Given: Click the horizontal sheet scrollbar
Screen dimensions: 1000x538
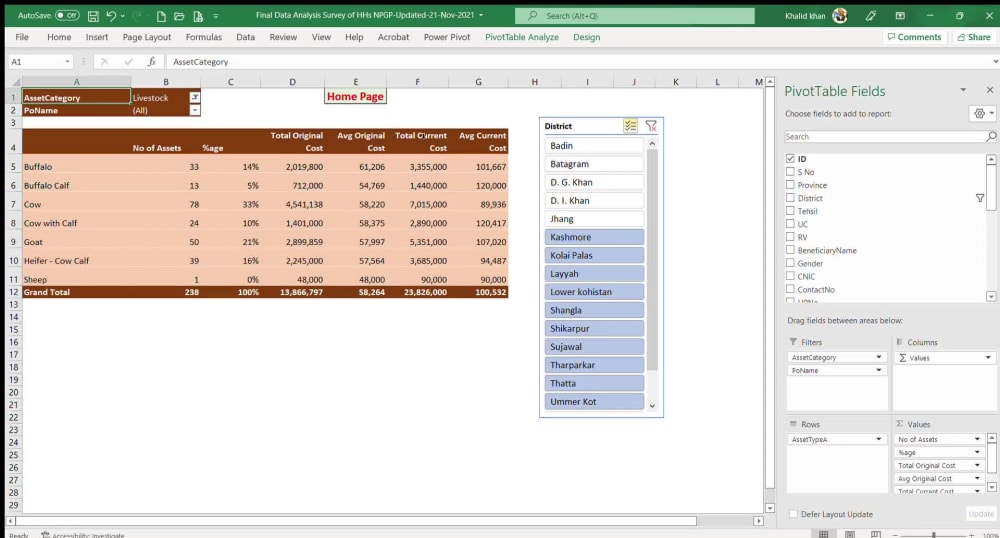Looking at the screenshot, I should (356, 521).
